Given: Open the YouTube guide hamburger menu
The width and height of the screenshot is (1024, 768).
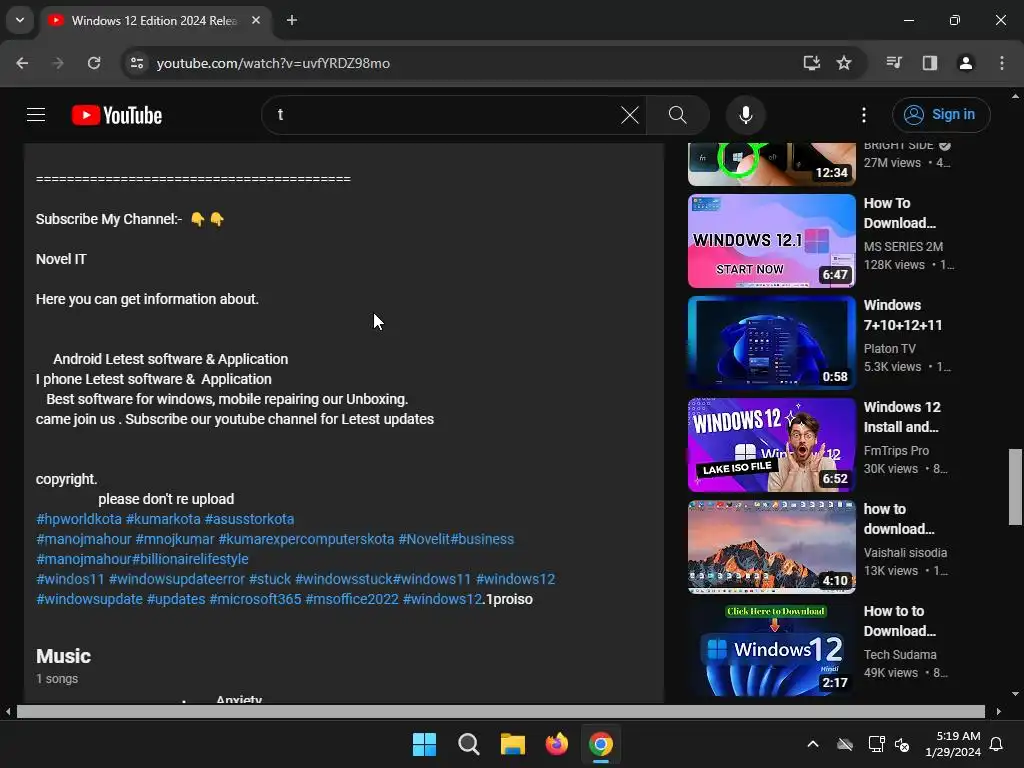Looking at the screenshot, I should pyautogui.click(x=36, y=115).
